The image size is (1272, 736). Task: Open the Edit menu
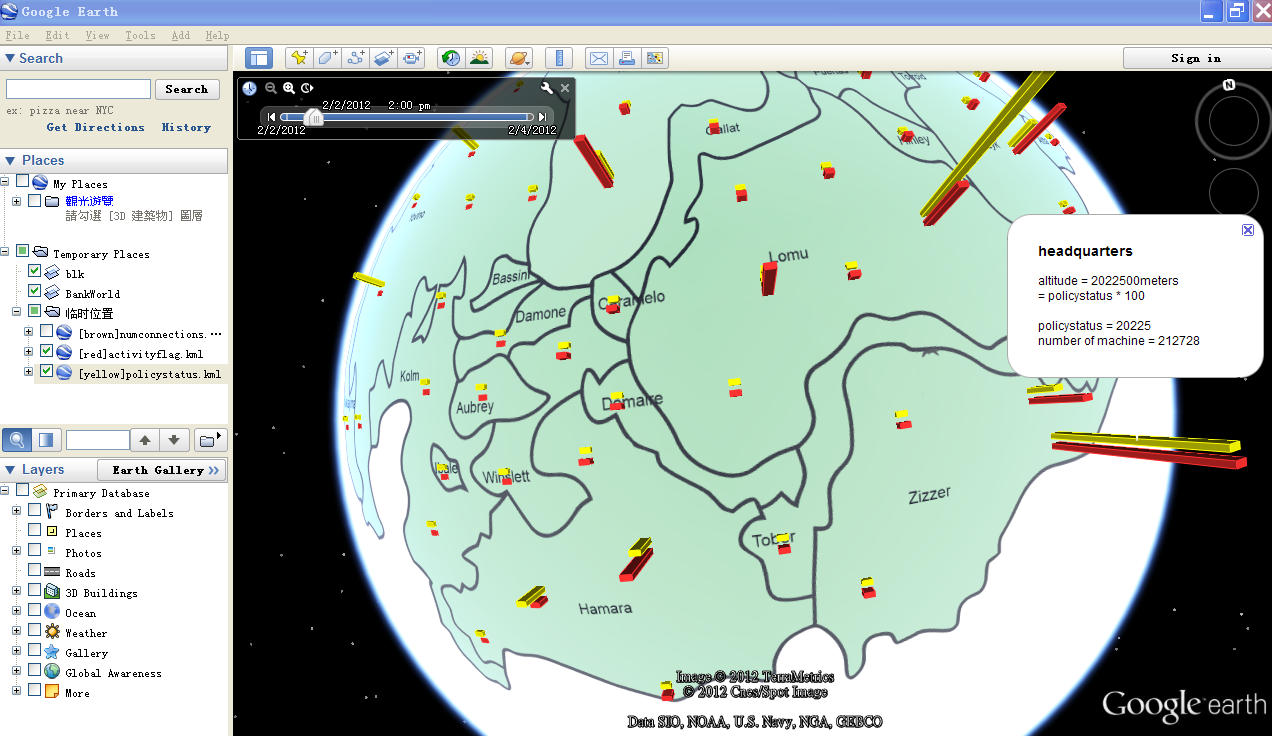point(57,35)
